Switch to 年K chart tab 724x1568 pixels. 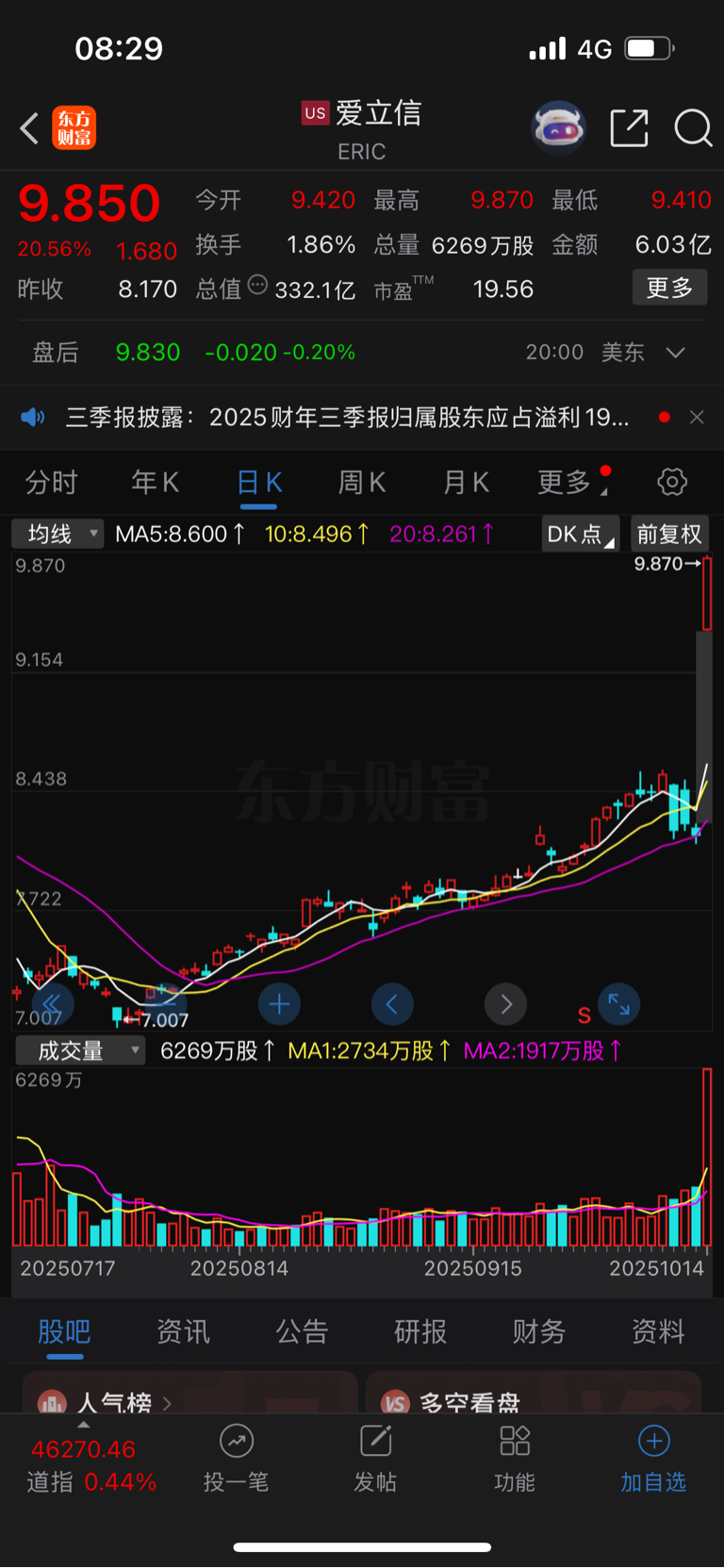pyautogui.click(x=155, y=482)
